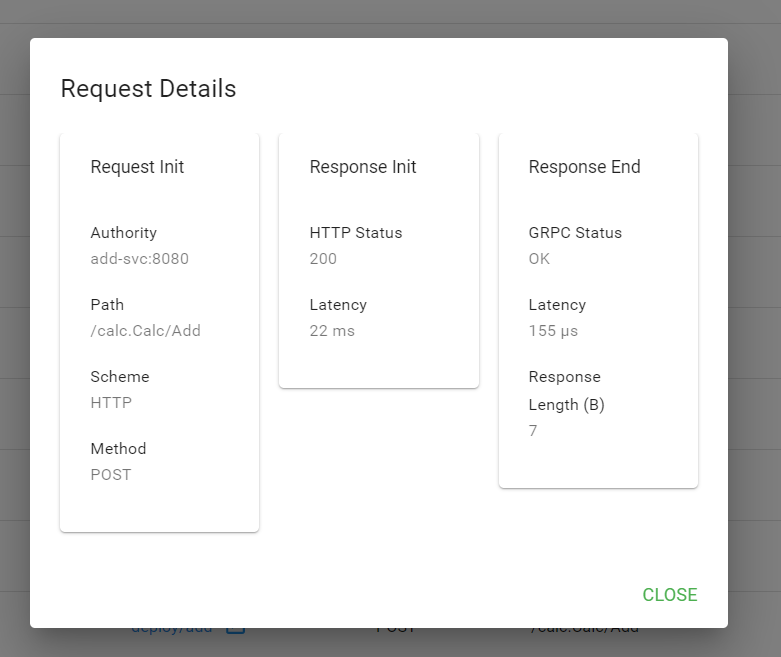Screen dimensions: 781x657
Task: Click the /calc.Calc/Add path value in the dialog
Action: click(145, 331)
